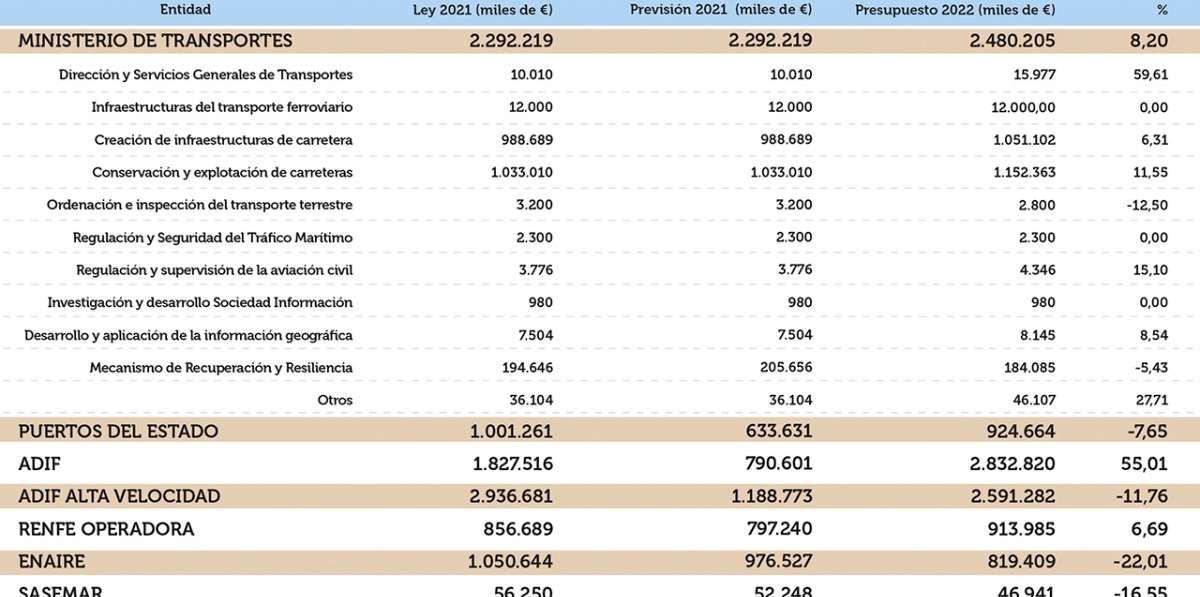Select the "Otros" row label
Image resolution: width=1200 pixels, height=597 pixels.
(335, 400)
